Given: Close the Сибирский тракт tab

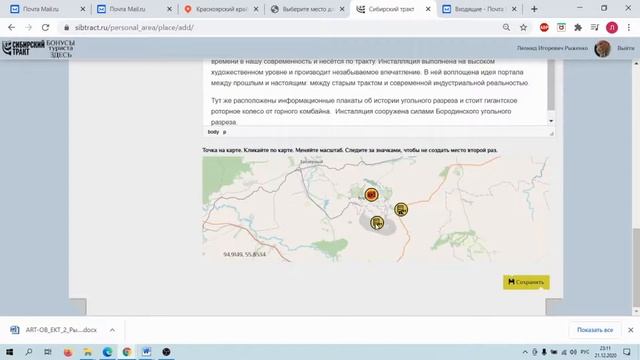Looking at the screenshot, I should 428,9.
